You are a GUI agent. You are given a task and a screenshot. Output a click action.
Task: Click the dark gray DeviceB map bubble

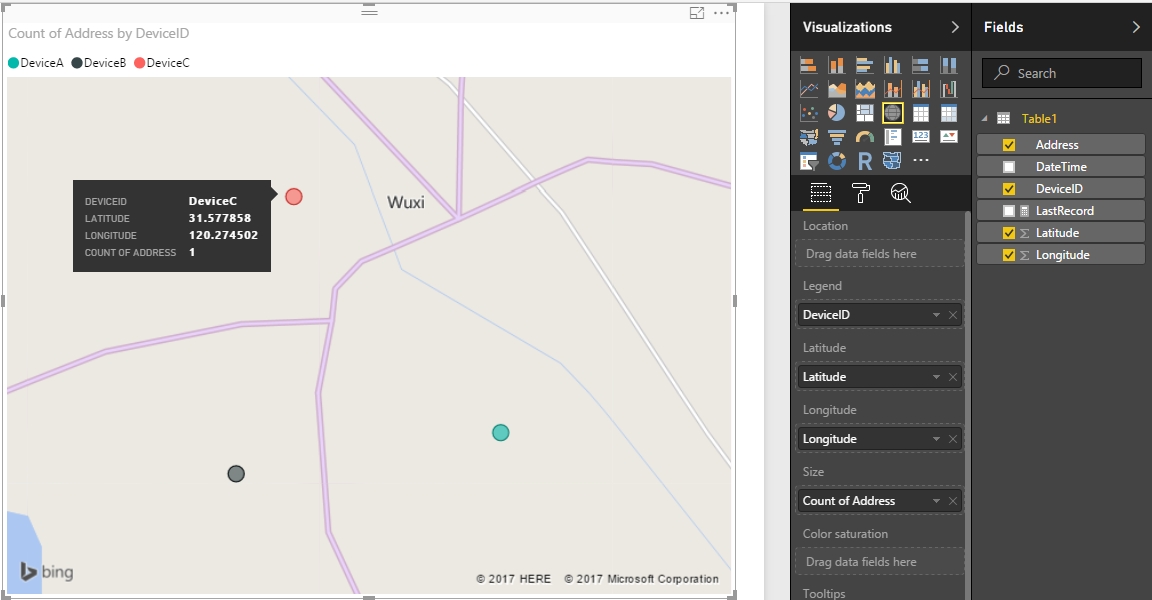236,474
